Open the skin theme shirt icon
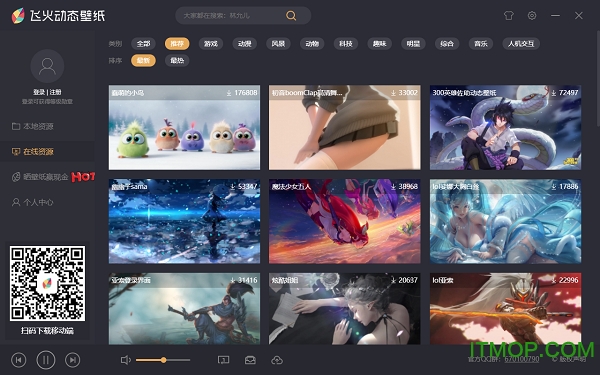 pyautogui.click(x=509, y=16)
